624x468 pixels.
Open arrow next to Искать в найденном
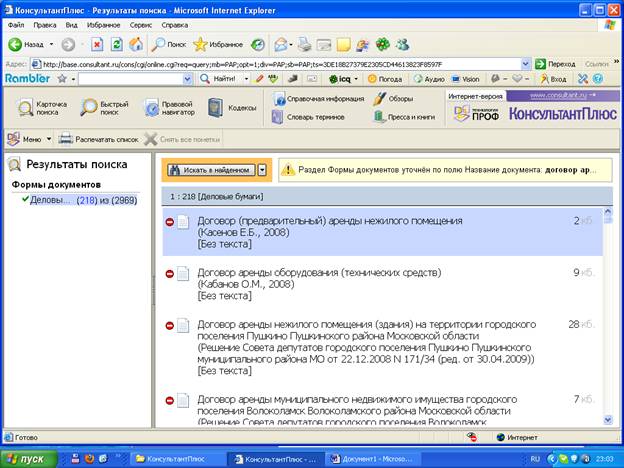click(261, 169)
